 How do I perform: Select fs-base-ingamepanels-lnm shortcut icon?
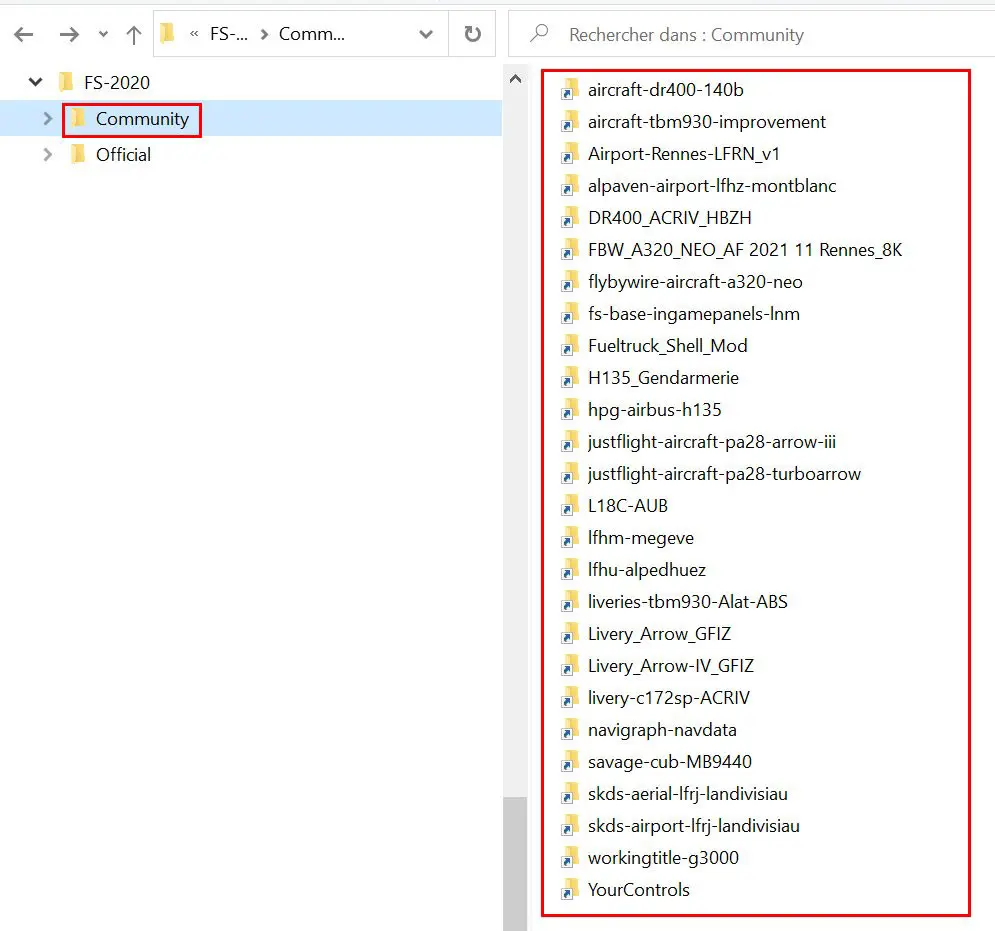pyautogui.click(x=569, y=314)
